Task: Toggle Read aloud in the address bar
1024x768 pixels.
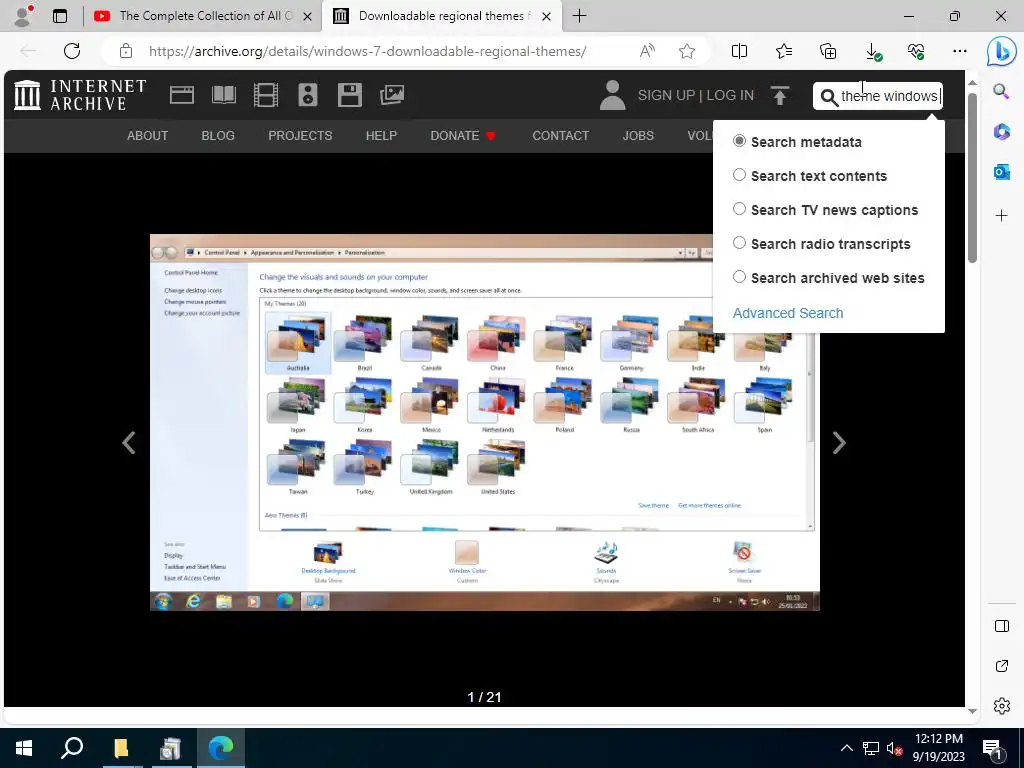Action: pos(647,51)
